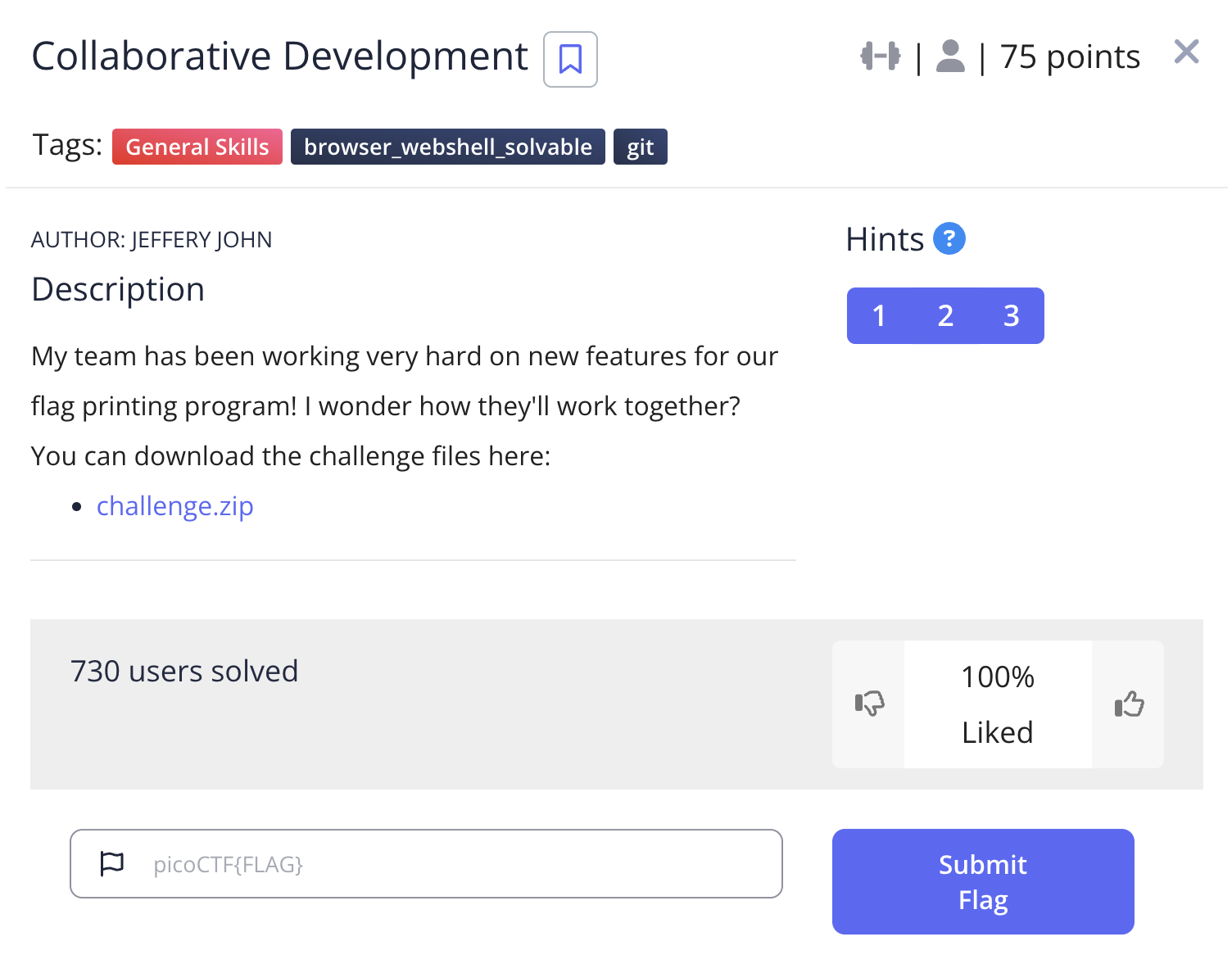Select the browser_webshell_solvable tag
The image size is (1232, 973).
click(x=447, y=147)
